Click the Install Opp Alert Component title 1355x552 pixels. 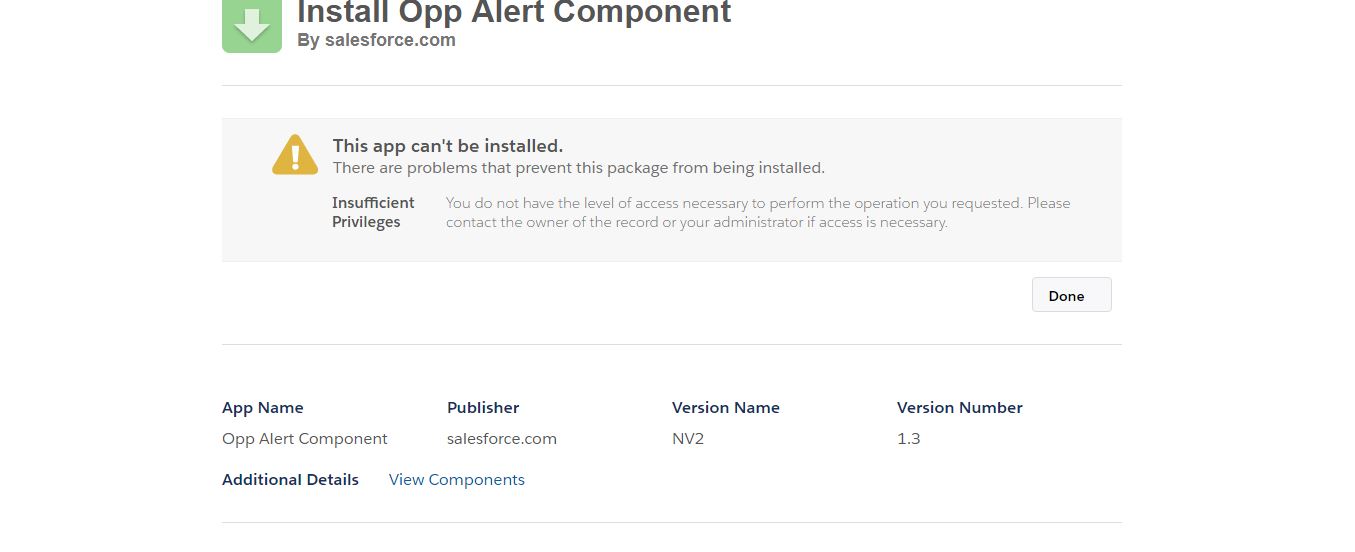pyautogui.click(x=514, y=13)
